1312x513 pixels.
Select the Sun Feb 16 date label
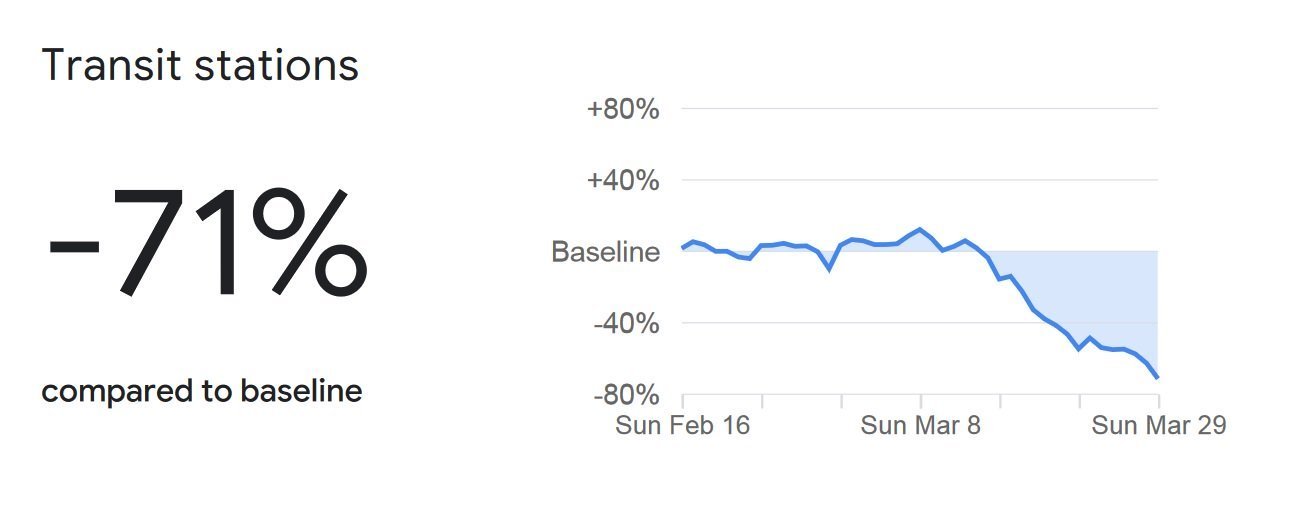(682, 425)
